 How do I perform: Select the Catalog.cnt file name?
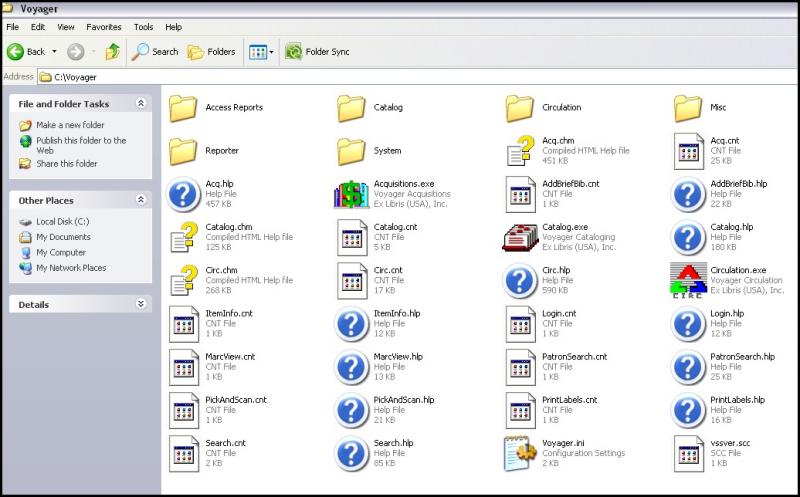395,227
